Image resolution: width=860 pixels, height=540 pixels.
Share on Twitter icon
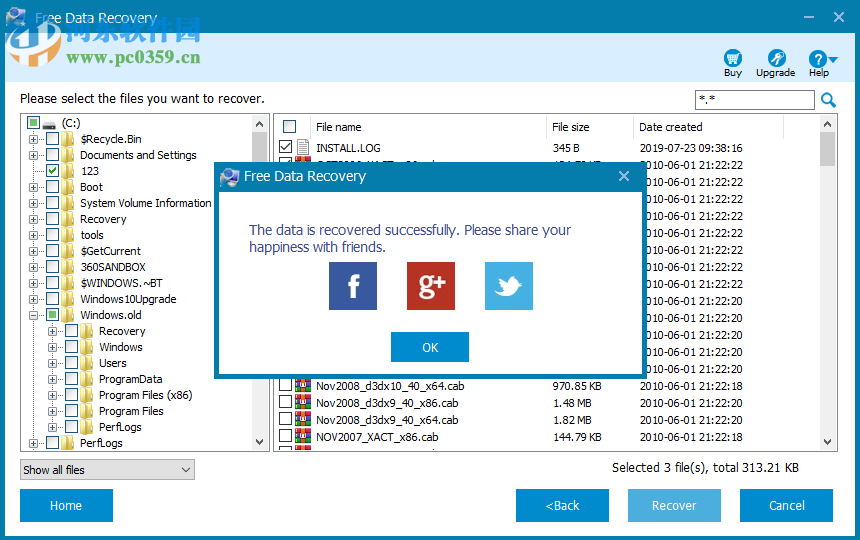508,286
